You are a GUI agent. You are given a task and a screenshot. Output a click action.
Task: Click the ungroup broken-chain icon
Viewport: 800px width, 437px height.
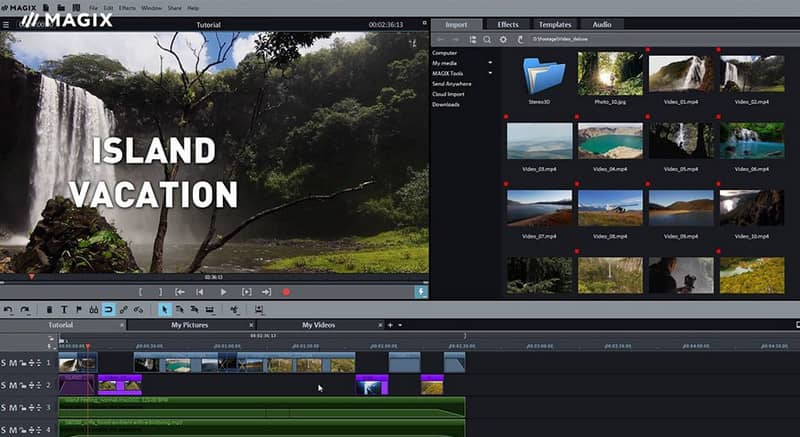click(x=138, y=310)
